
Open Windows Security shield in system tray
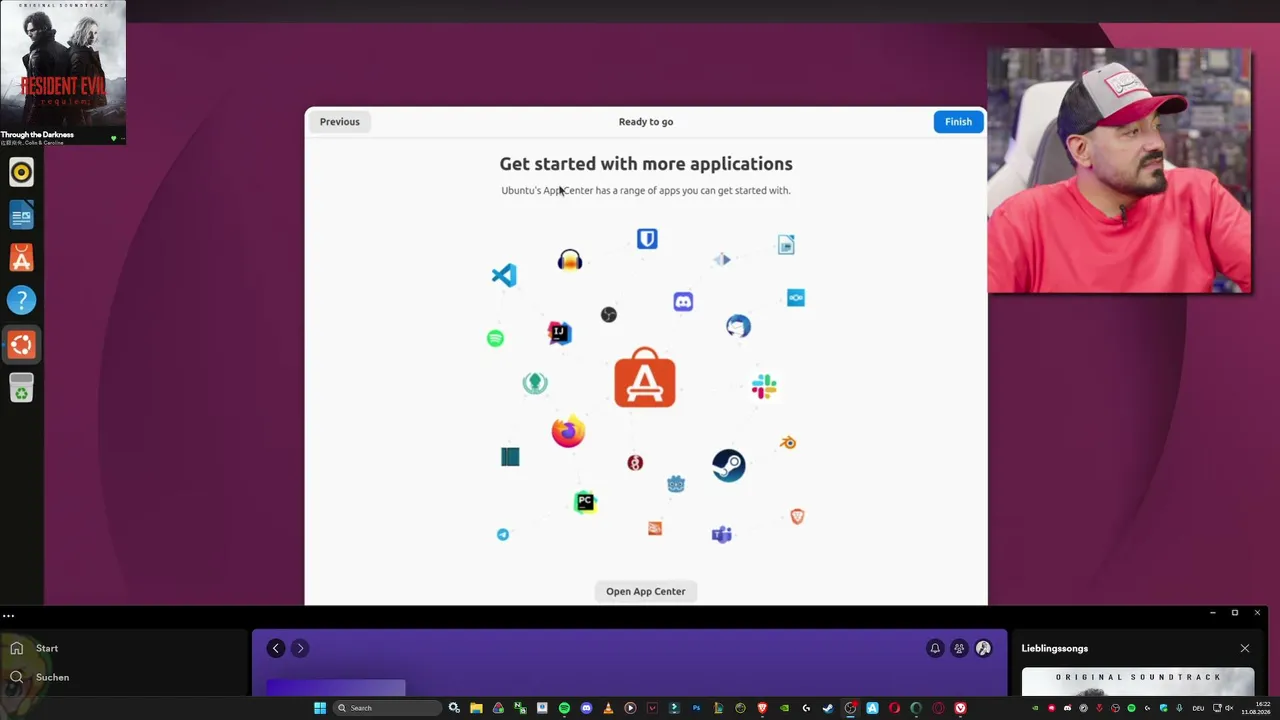coord(1163,708)
